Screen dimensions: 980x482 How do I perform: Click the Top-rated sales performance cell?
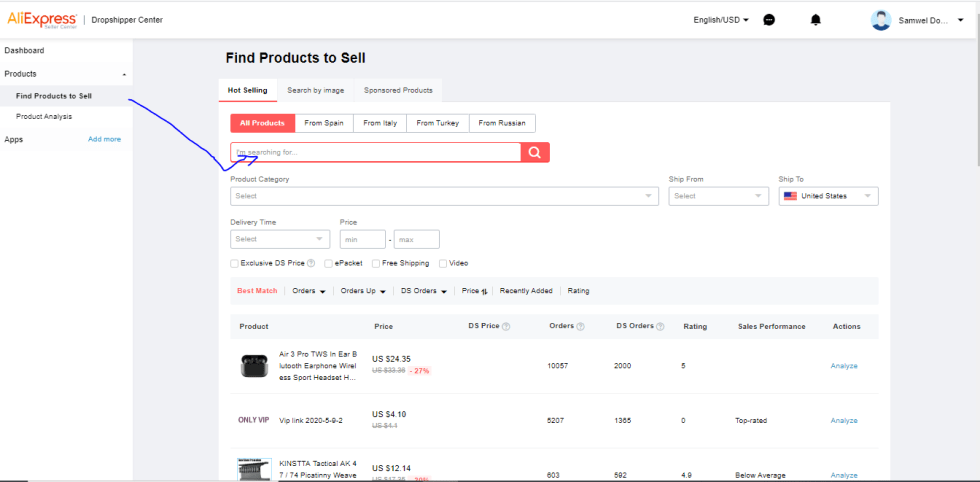click(751, 421)
